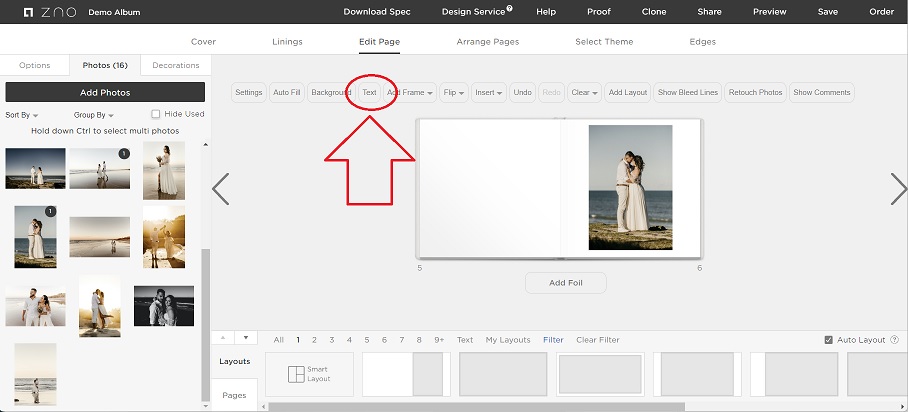Image resolution: width=908 pixels, height=412 pixels.
Task: Click Share in the top bar
Action: 709,12
